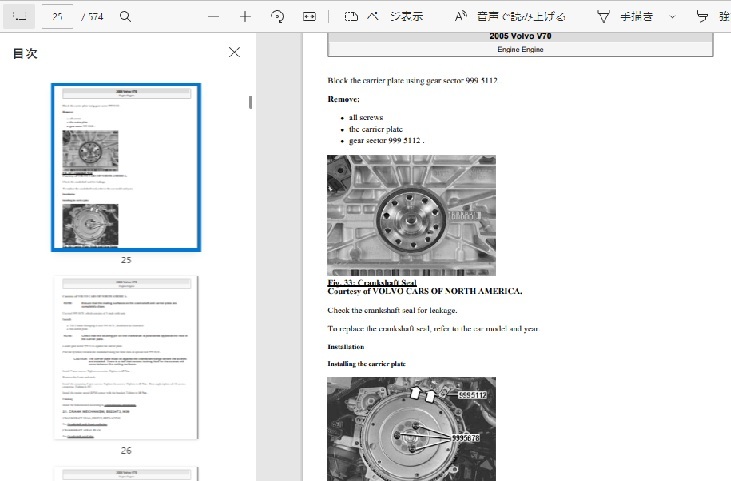Start read aloud (音声で読み上げる)

coord(510,16)
